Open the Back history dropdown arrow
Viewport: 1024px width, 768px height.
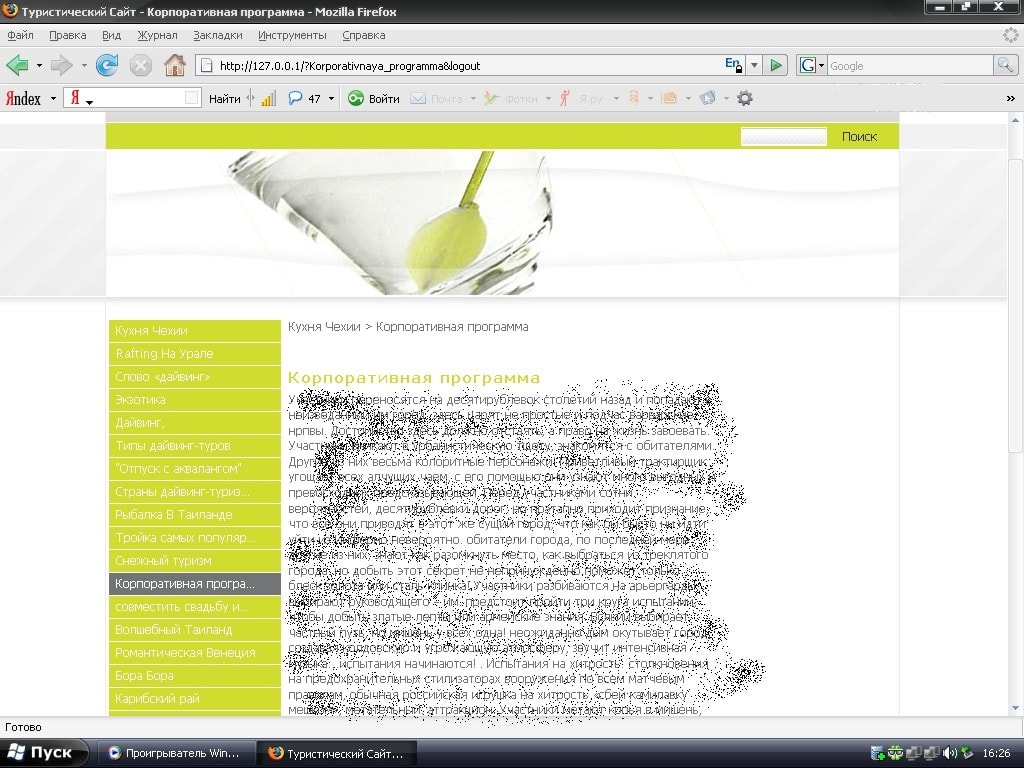pyautogui.click(x=39, y=65)
